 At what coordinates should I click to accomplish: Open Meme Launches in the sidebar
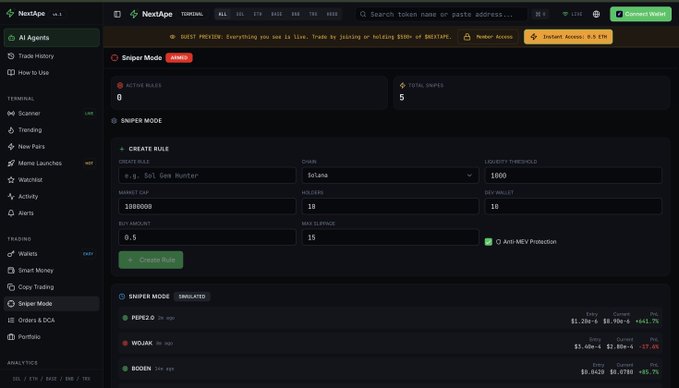[x=52, y=163]
